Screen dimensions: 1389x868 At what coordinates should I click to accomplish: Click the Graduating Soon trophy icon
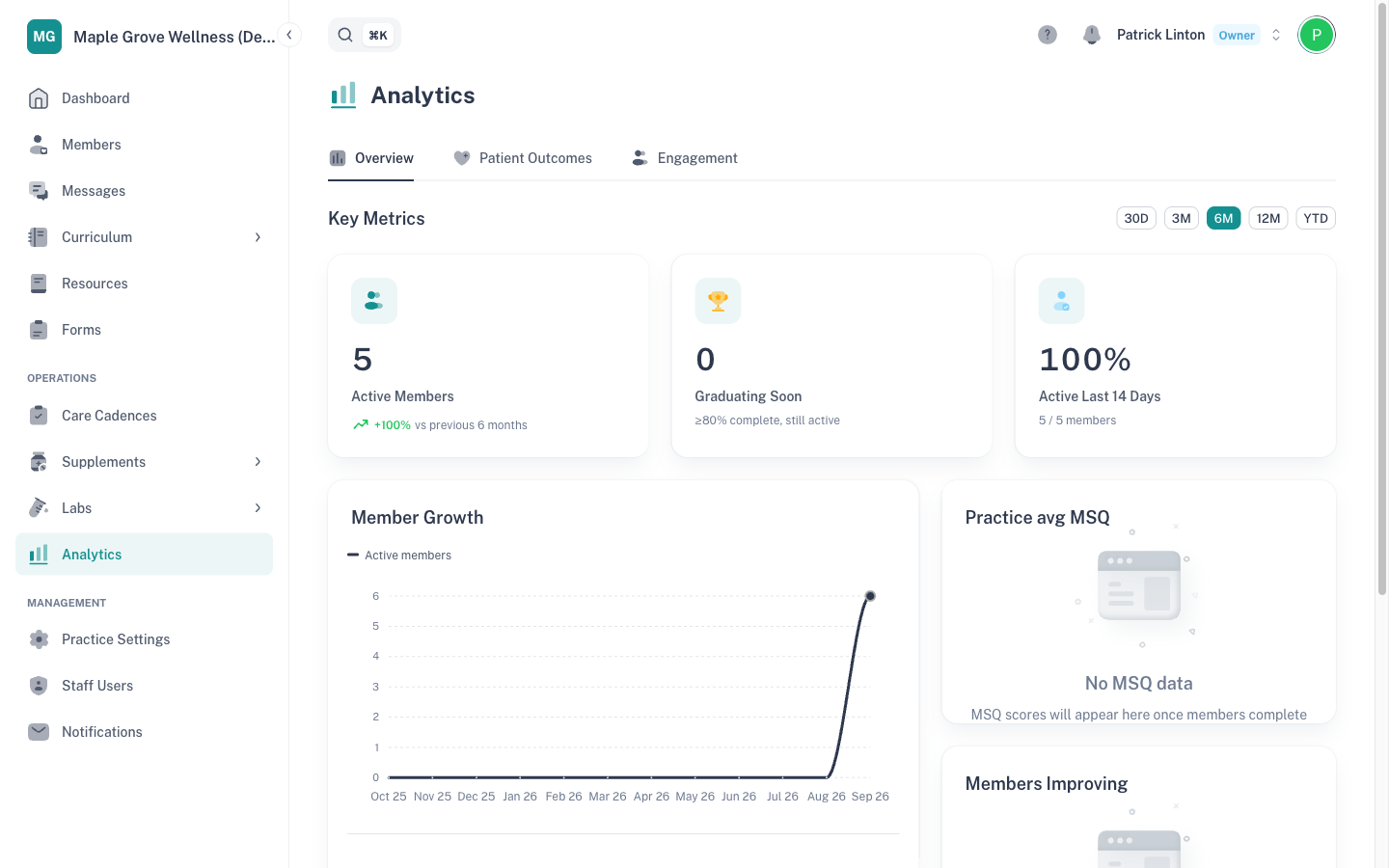click(719, 301)
